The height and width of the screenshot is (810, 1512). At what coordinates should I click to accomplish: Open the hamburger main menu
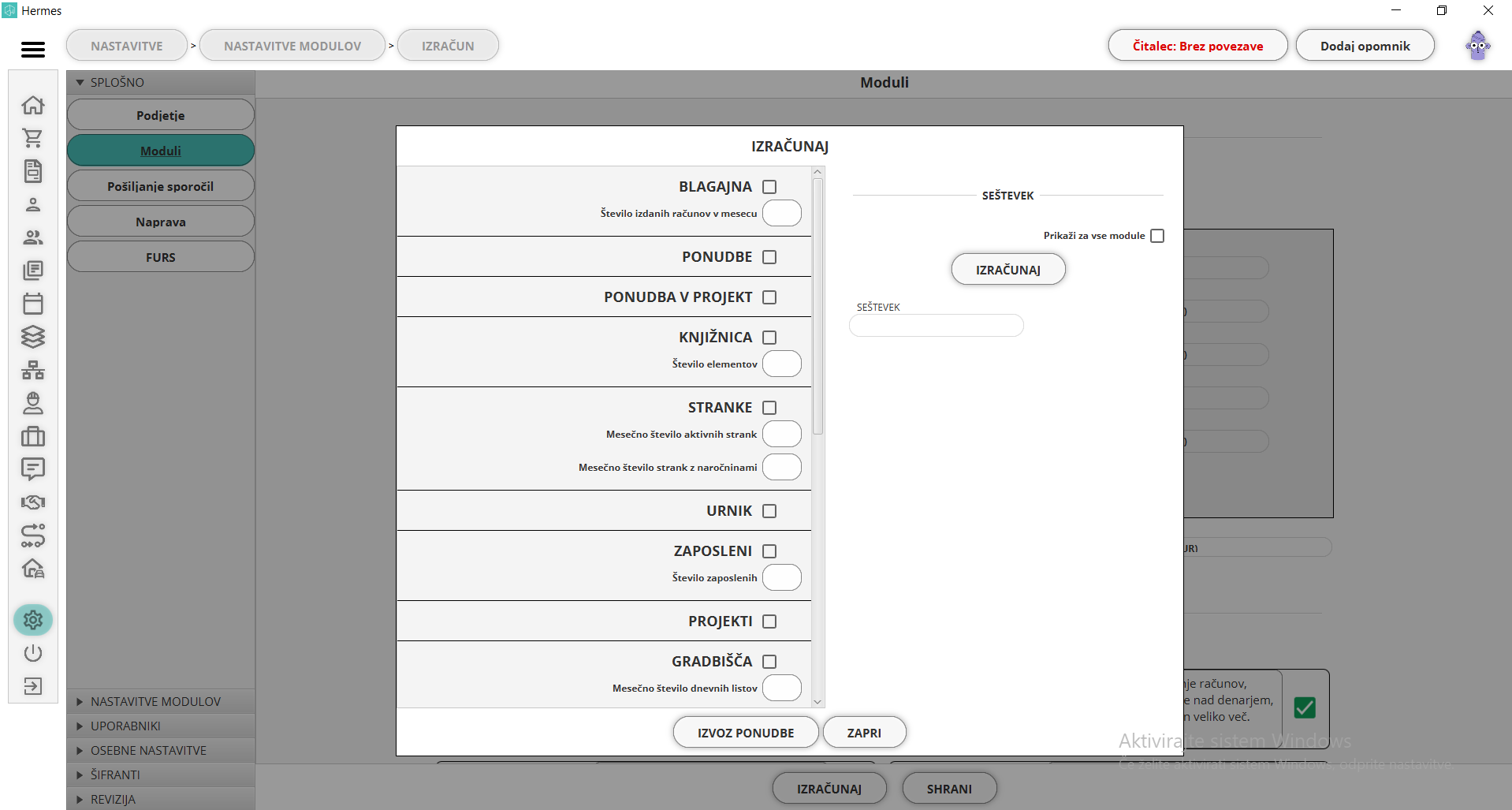pyautogui.click(x=33, y=50)
